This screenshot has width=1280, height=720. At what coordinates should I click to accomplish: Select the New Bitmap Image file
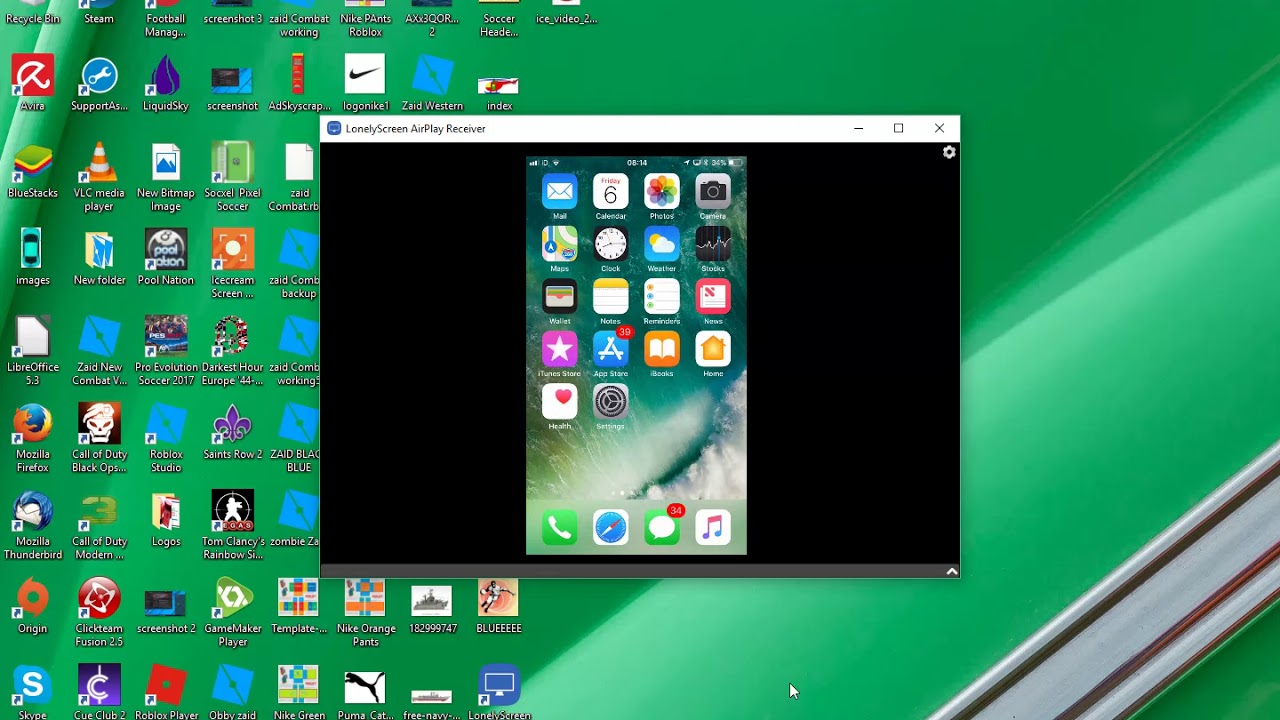[x=166, y=178]
